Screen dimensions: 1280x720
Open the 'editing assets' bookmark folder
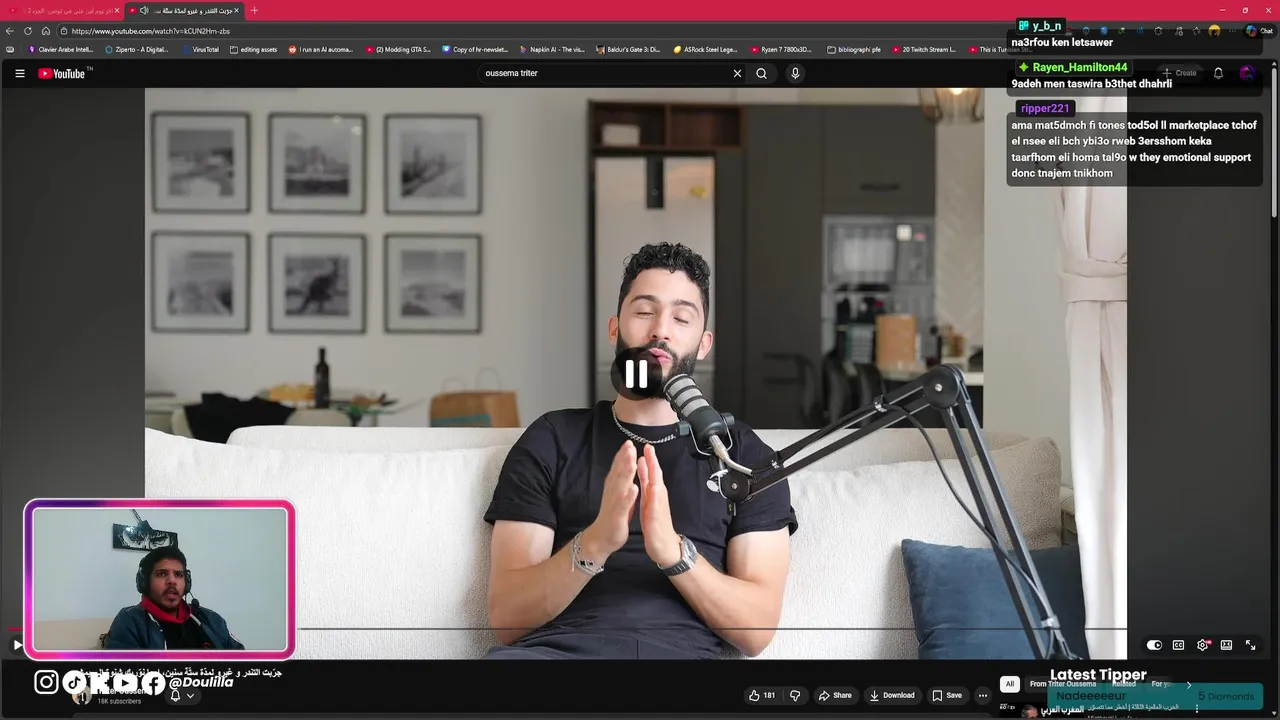click(253, 49)
